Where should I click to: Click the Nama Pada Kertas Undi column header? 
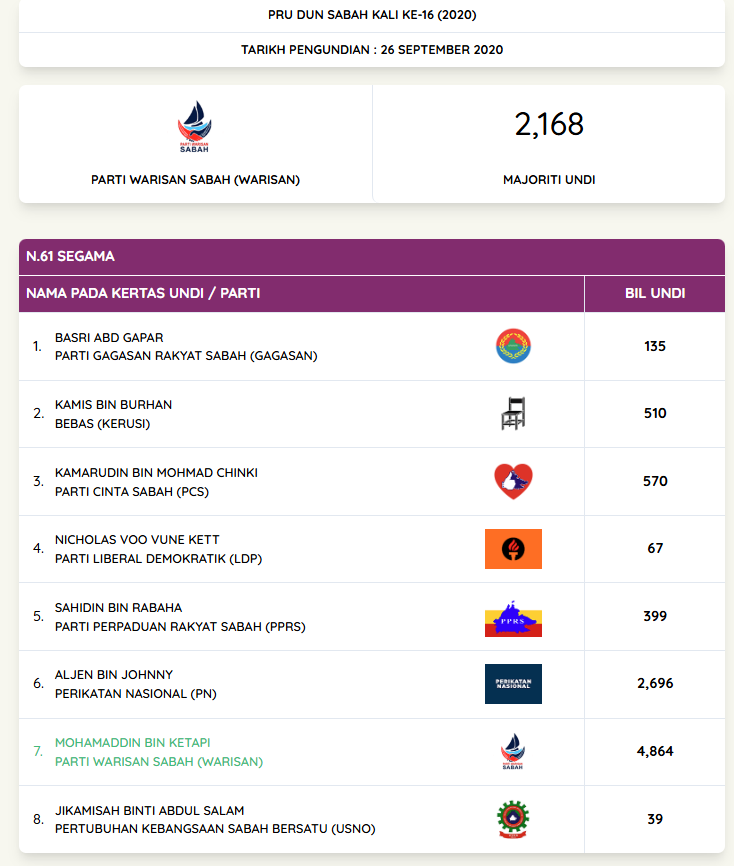pyautogui.click(x=143, y=294)
